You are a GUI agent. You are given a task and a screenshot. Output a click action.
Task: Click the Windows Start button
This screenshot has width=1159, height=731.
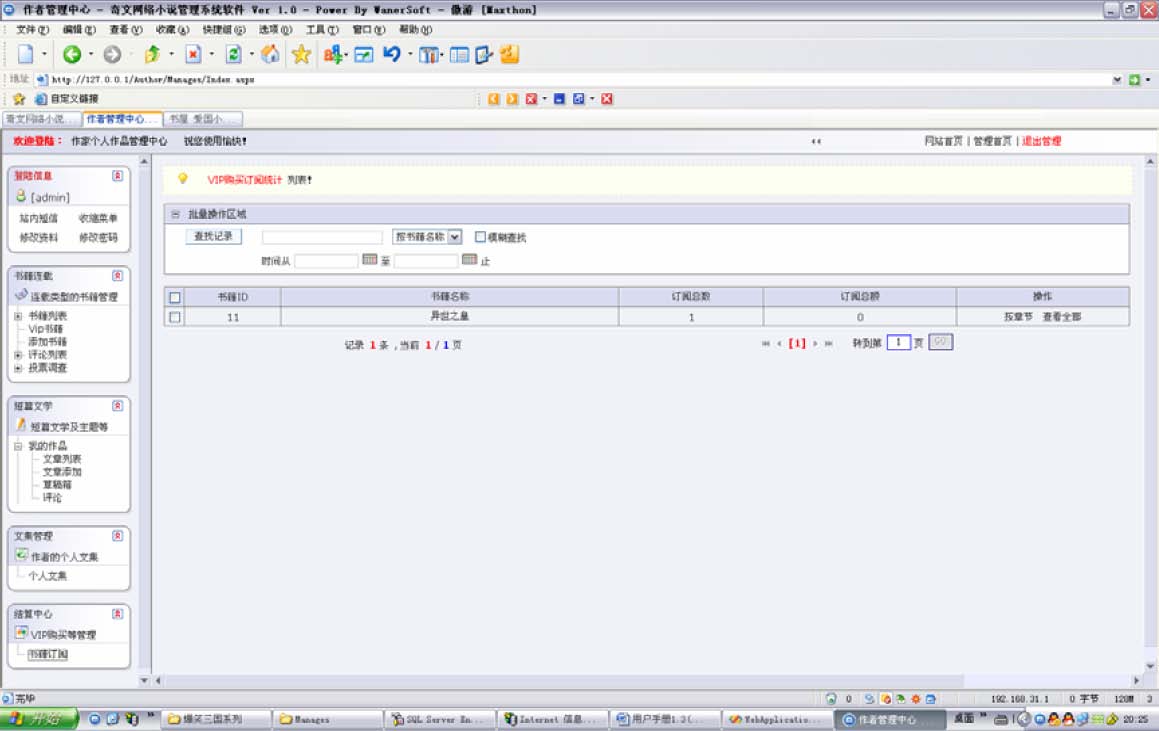pos(39,719)
